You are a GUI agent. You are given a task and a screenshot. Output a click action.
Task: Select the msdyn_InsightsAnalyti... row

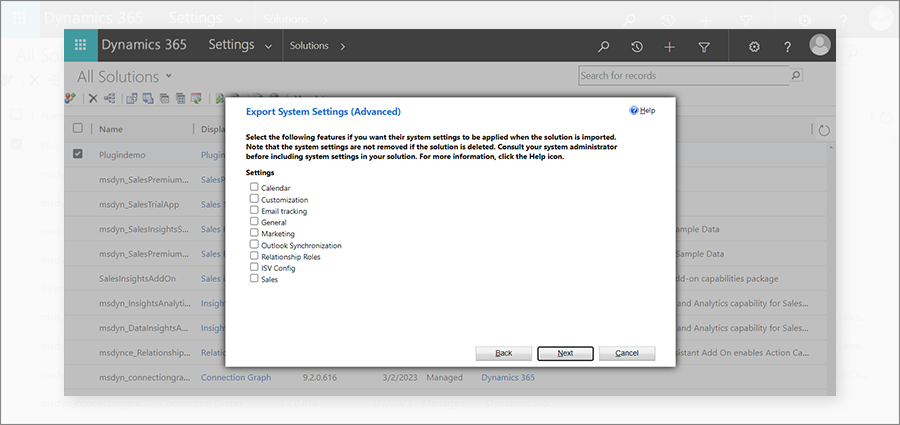[143, 303]
